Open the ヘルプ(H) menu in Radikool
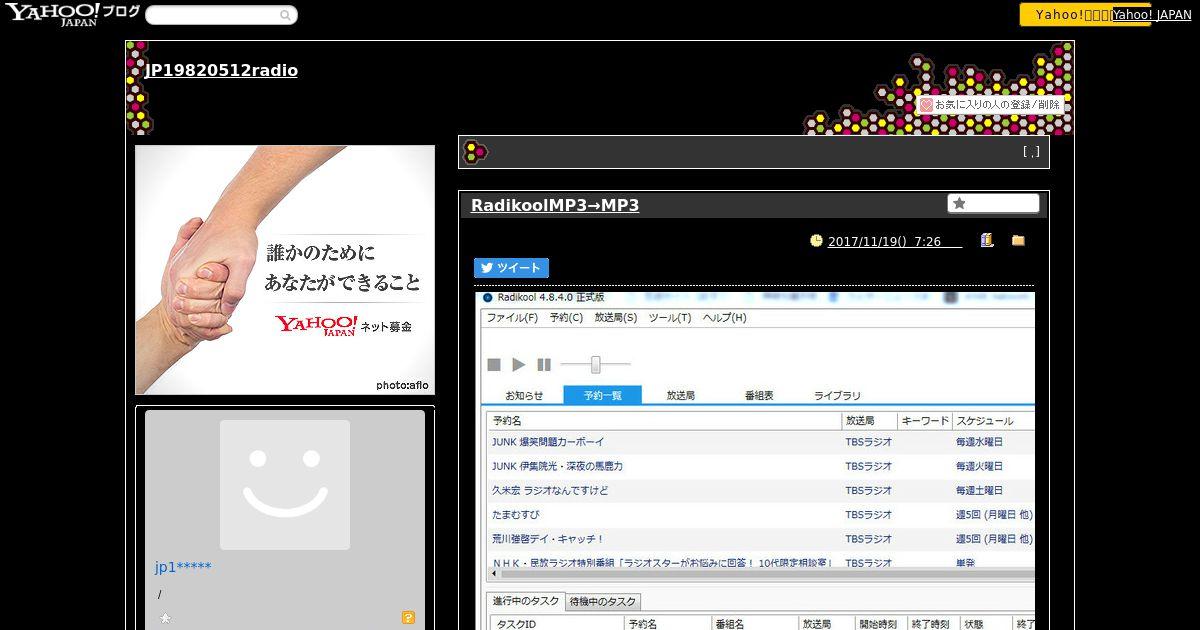This screenshot has width=1200, height=630. [x=724, y=318]
